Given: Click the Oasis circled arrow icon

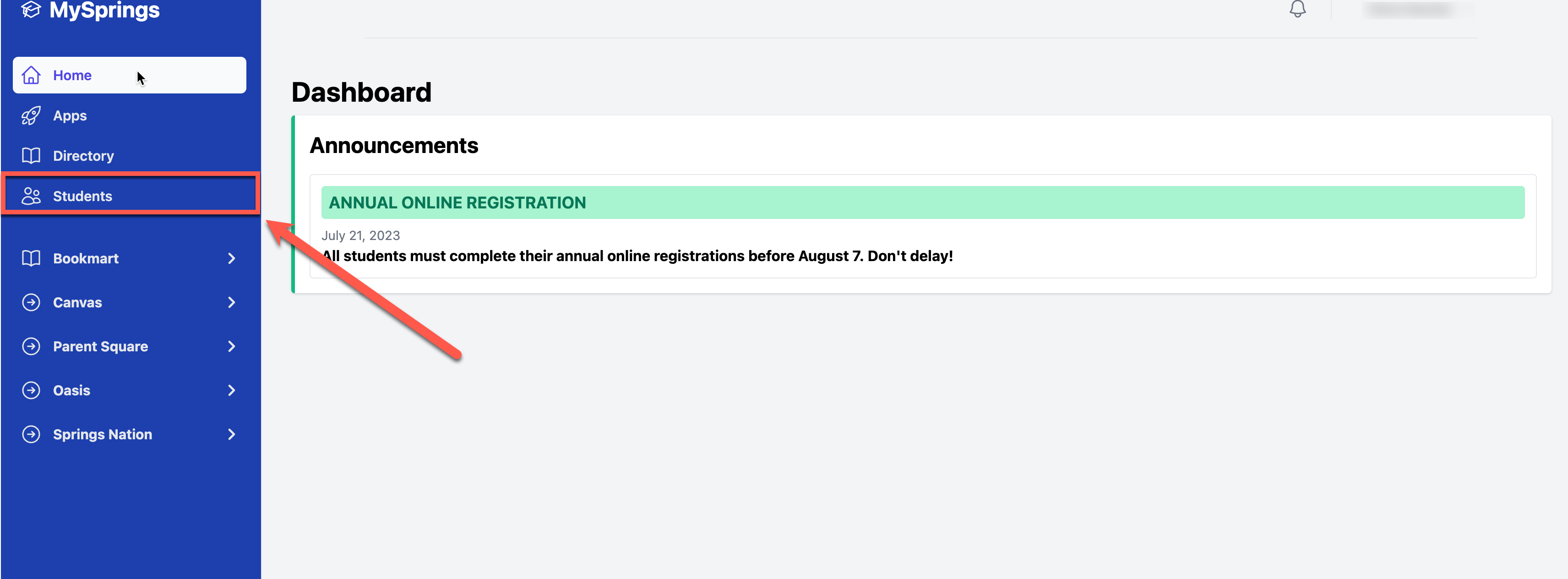Looking at the screenshot, I should pos(31,390).
